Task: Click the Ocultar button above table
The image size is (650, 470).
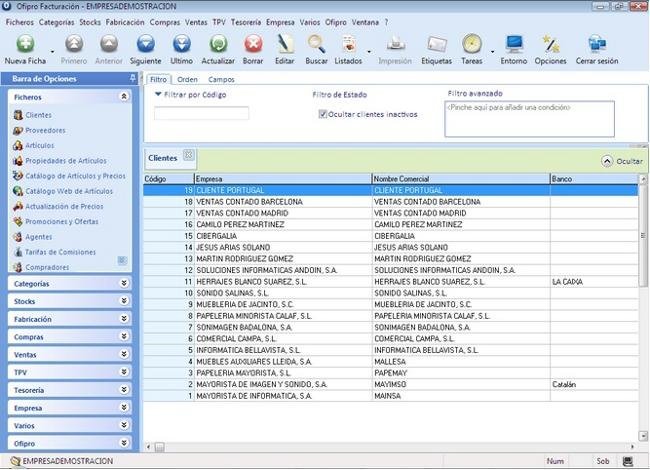Action: pyautogui.click(x=622, y=160)
